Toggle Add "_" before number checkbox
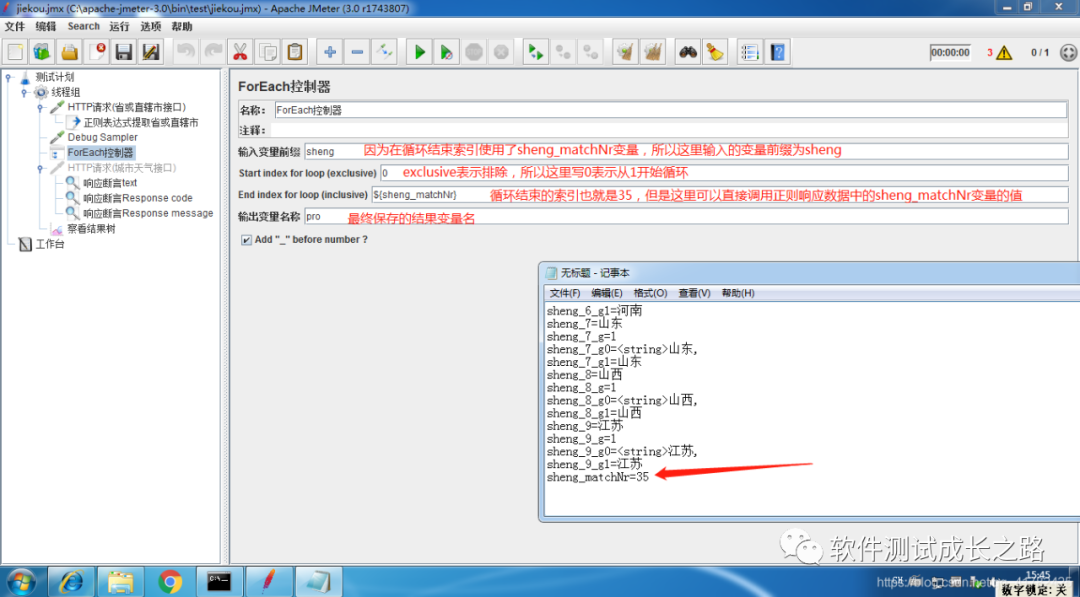This screenshot has height=597, width=1080. click(246, 240)
